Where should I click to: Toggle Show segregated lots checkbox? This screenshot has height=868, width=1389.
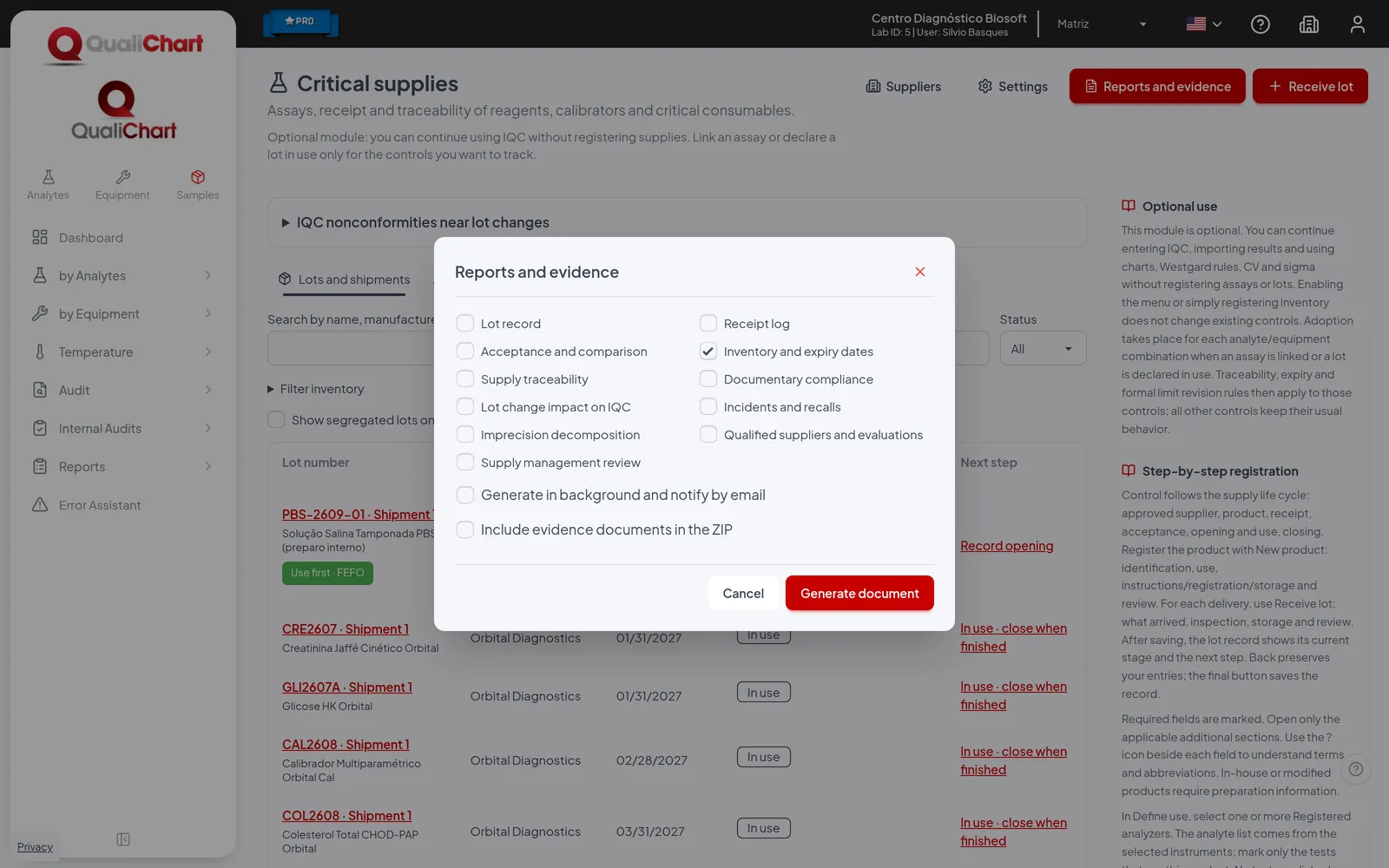(x=276, y=420)
